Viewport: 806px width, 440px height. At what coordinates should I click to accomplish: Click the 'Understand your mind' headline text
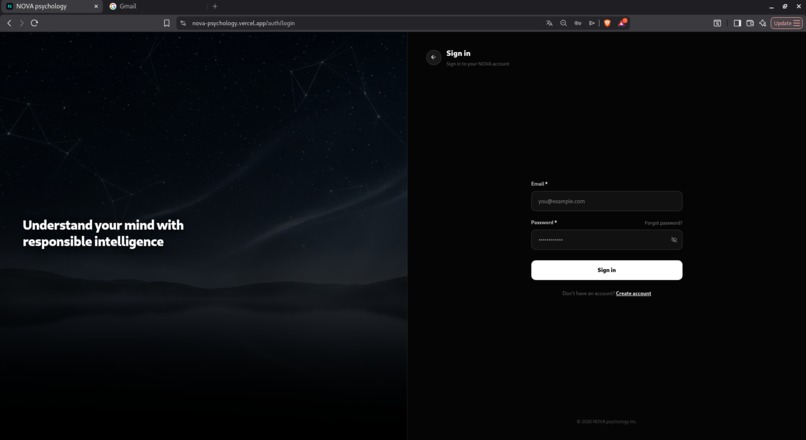103,233
